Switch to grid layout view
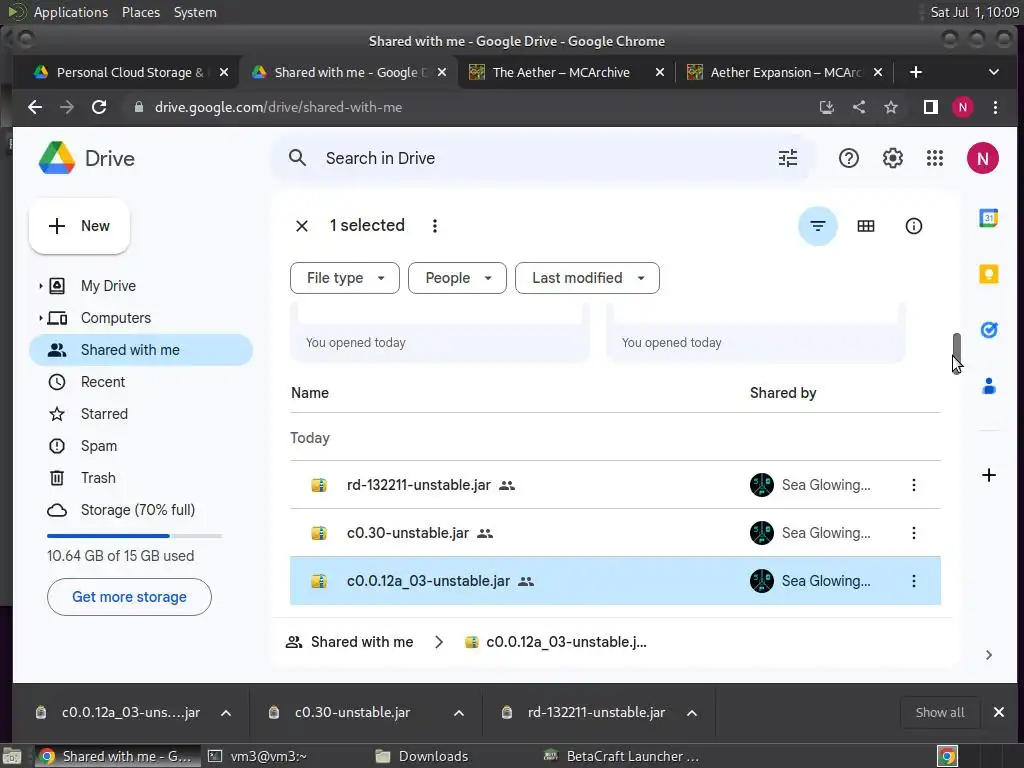The image size is (1024, 768). [865, 226]
